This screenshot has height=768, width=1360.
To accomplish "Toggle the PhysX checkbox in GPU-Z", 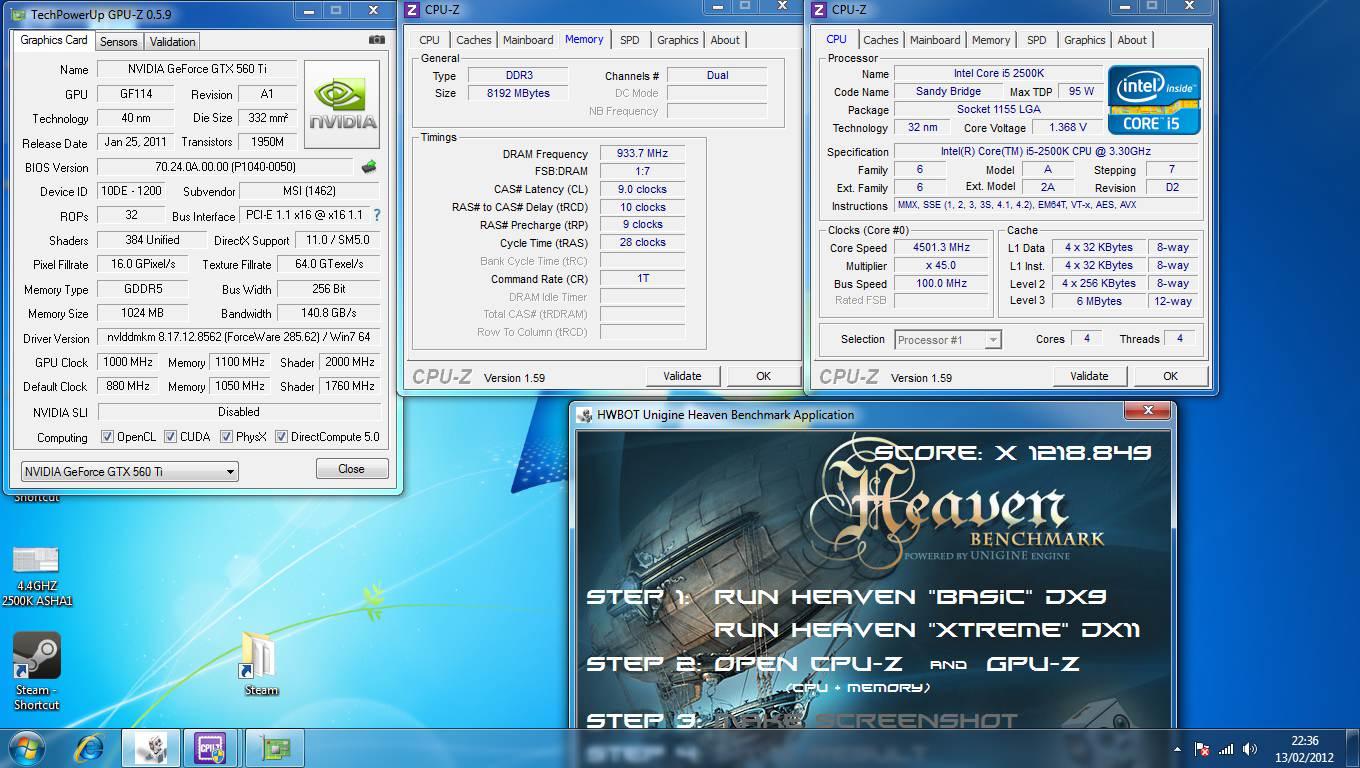I will coord(227,437).
